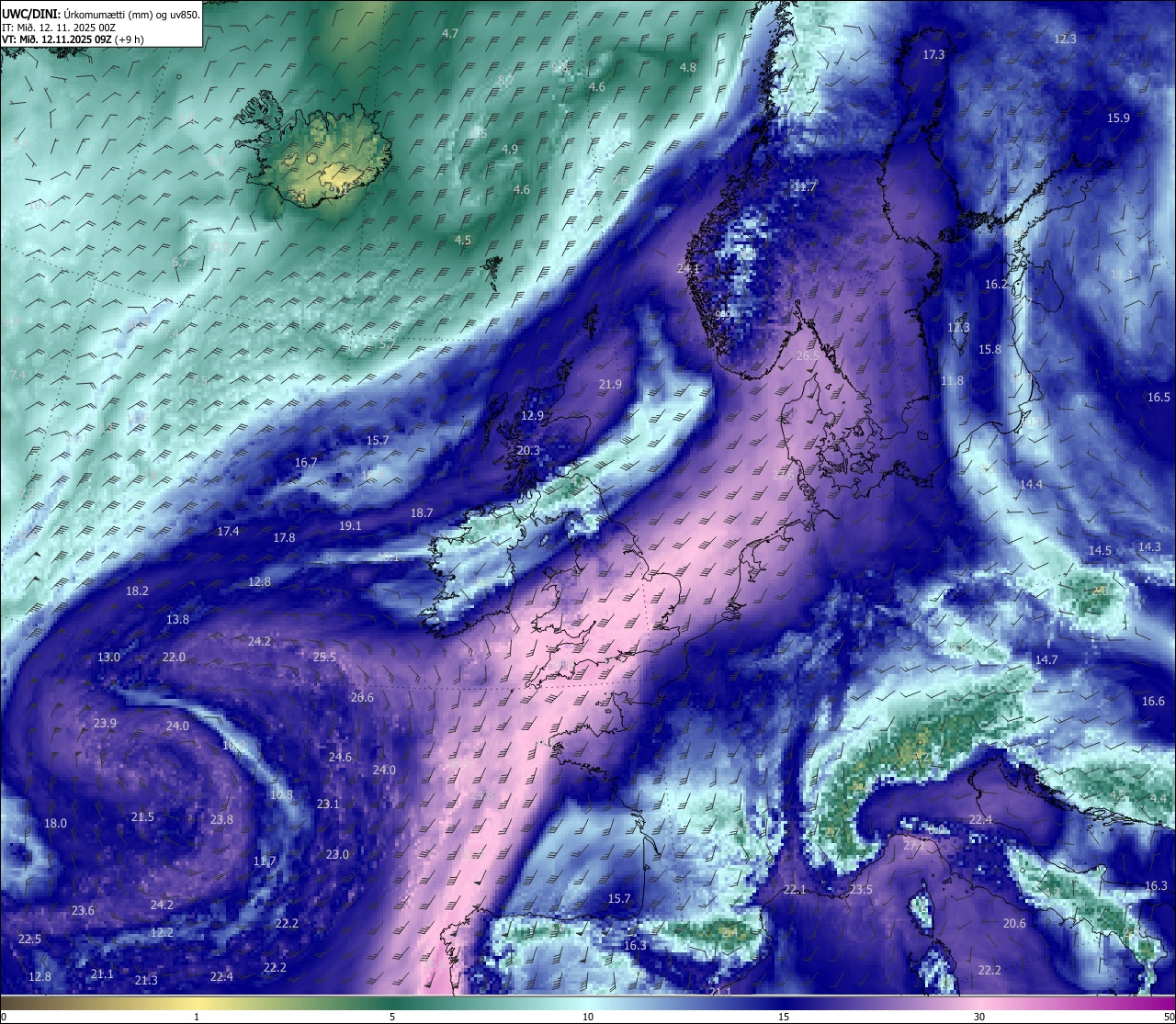Click the 23.8 value inside the cyclone spiral
Screen dimensions: 1176x1024
(221, 820)
